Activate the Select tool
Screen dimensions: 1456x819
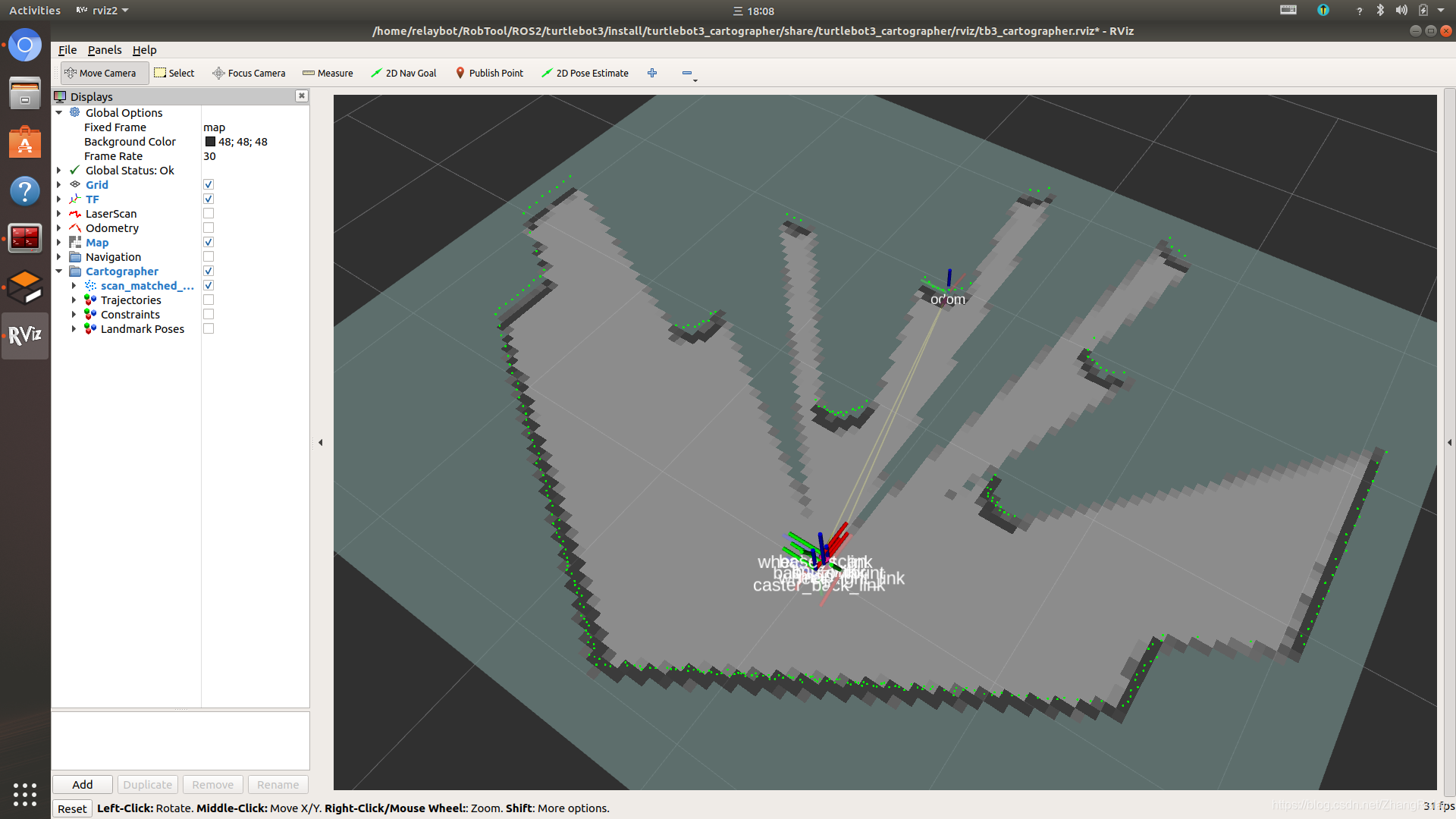[174, 73]
